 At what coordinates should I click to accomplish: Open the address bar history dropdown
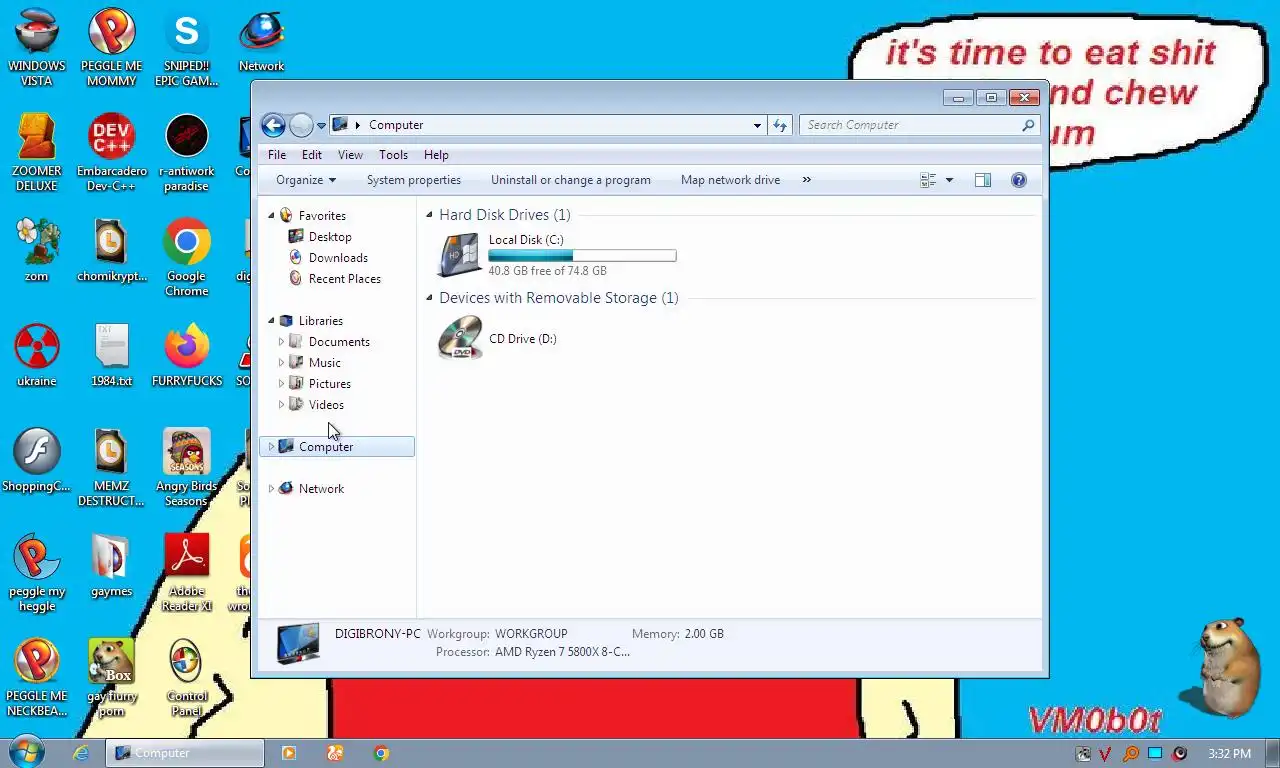click(757, 125)
